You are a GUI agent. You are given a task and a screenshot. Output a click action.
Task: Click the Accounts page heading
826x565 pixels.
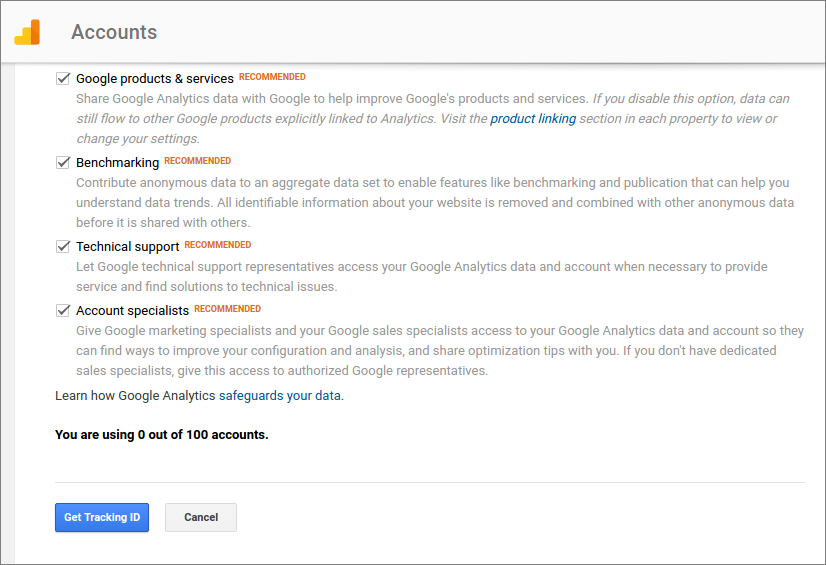pyautogui.click(x=114, y=32)
